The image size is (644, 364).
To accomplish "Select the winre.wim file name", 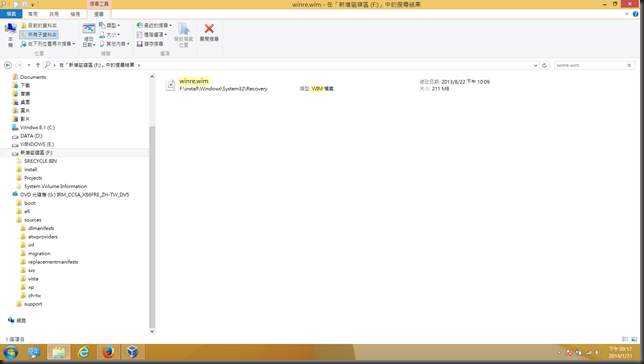I will 194,81.
